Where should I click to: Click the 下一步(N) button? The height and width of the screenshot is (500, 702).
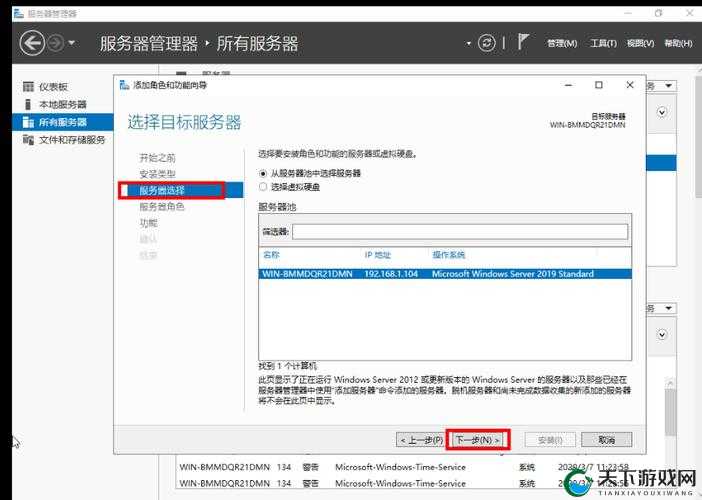(x=477, y=440)
